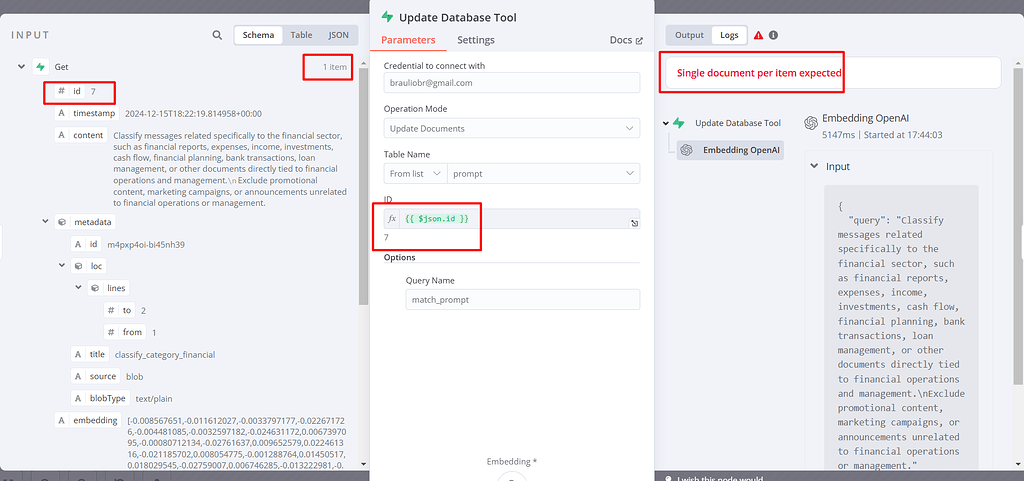Click the OpenAI icon beside Embedding OpenAI heading
Image resolution: width=1024 pixels, height=481 pixels.
pos(811,122)
